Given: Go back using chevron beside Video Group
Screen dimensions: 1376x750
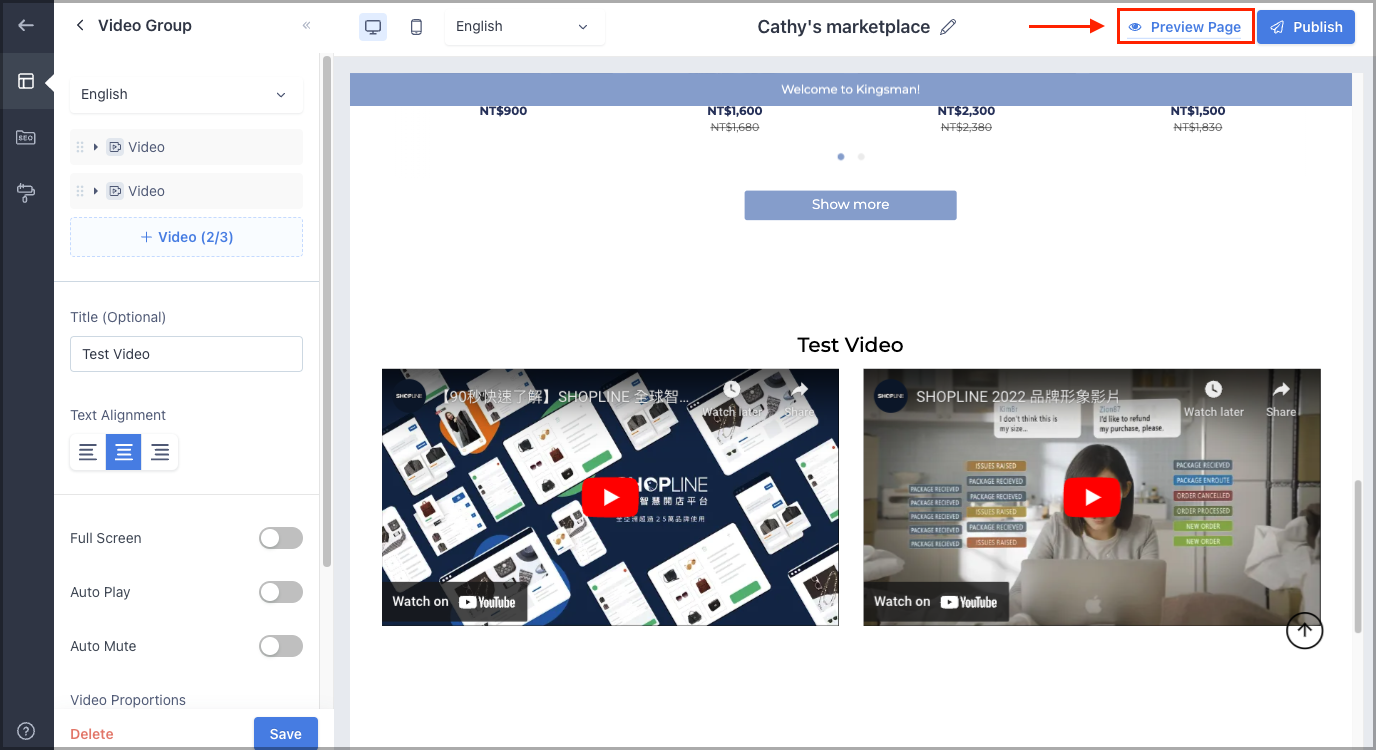Looking at the screenshot, I should [x=80, y=25].
